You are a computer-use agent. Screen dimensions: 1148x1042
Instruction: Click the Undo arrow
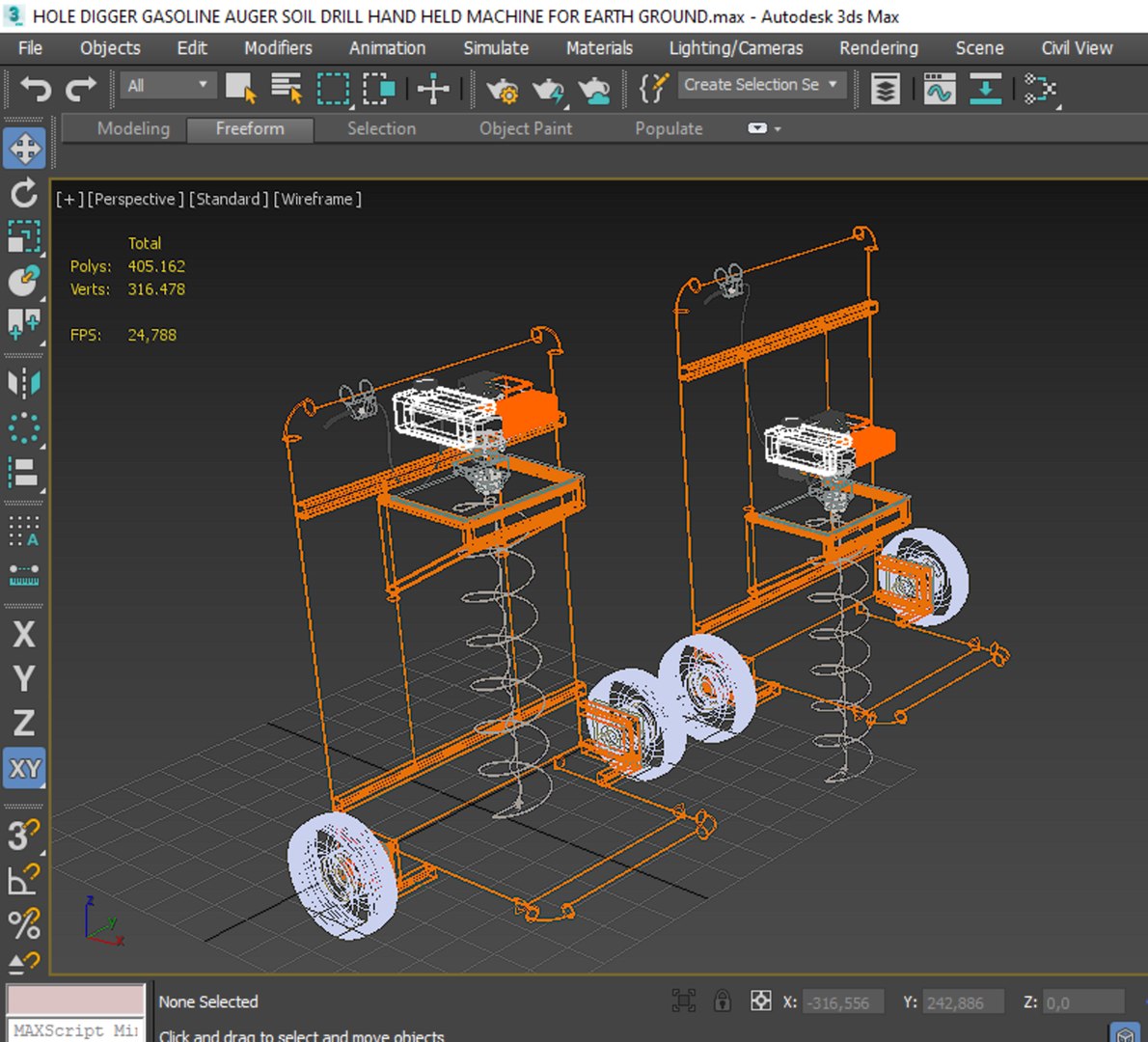tap(36, 90)
